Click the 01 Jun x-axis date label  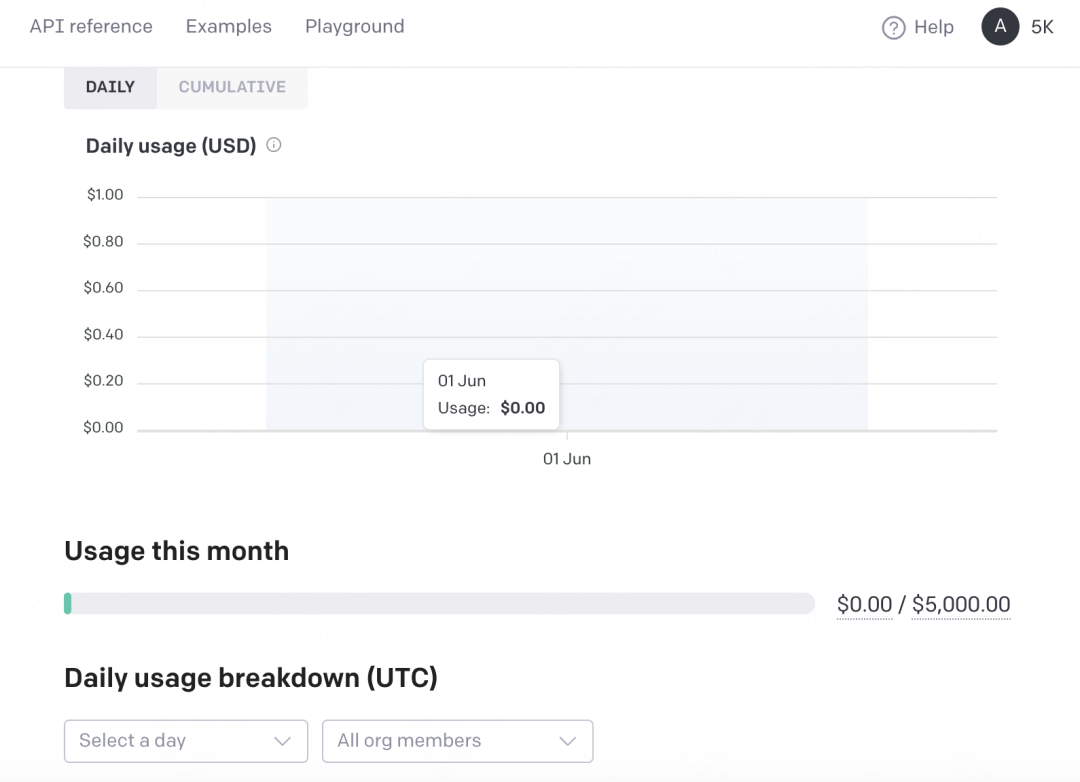pos(567,459)
